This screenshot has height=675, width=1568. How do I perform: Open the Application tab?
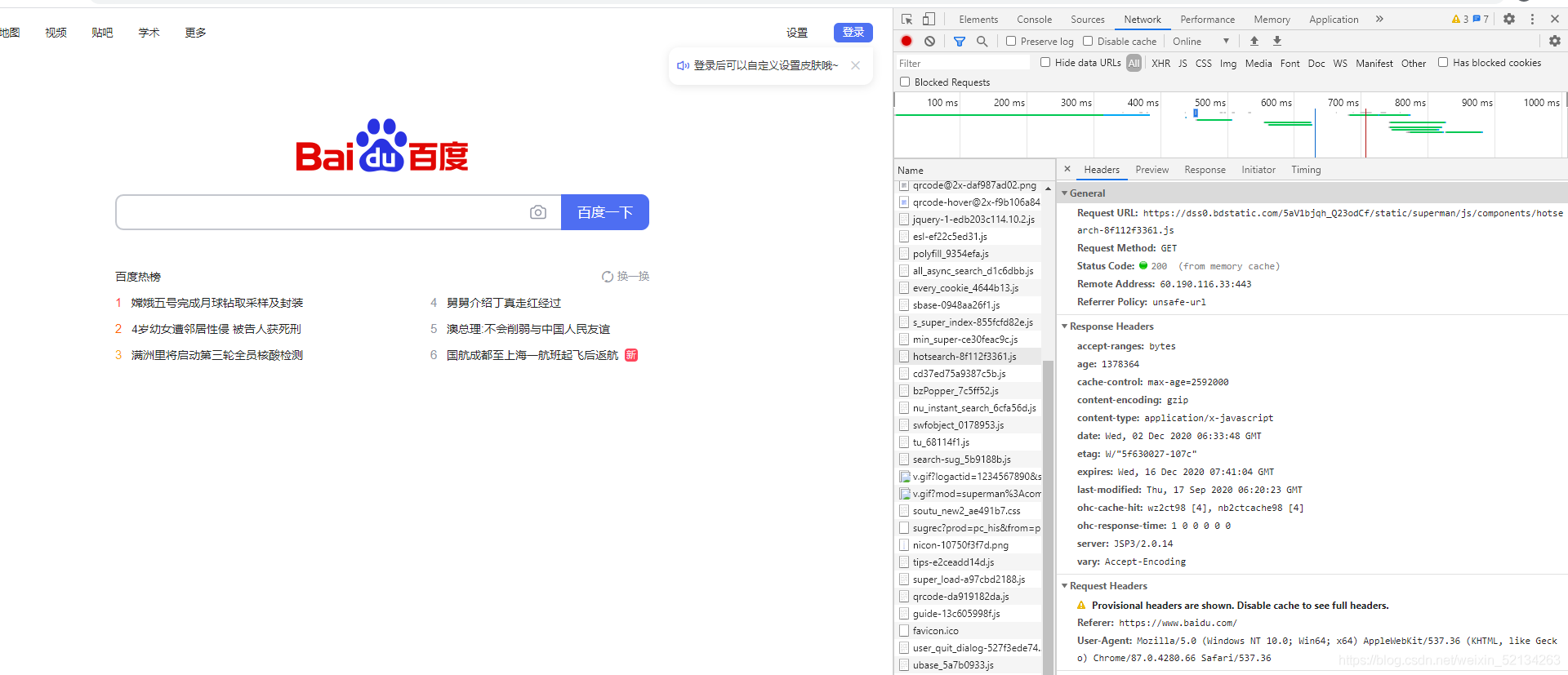click(x=1334, y=19)
